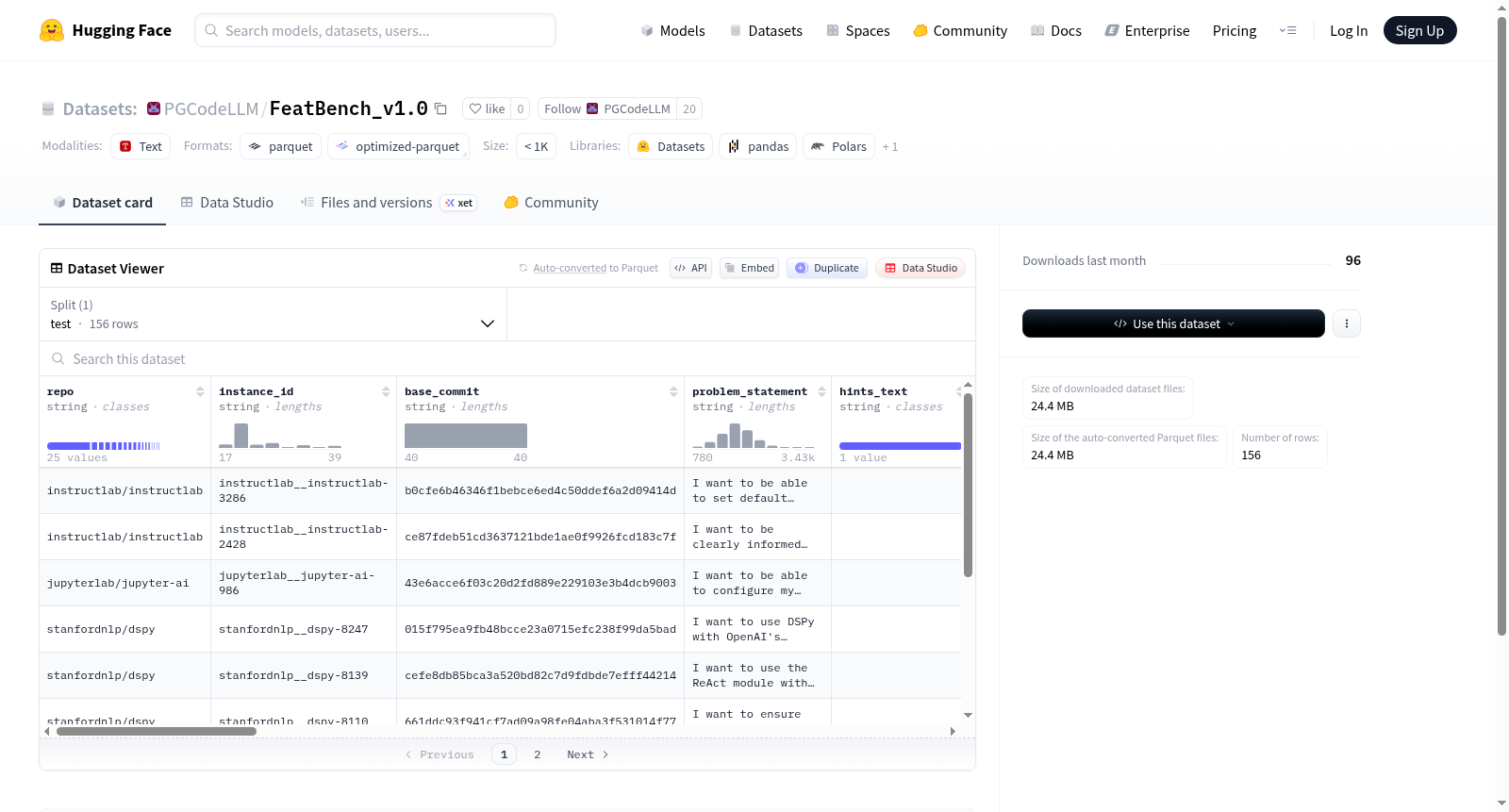Select the Datasets library tag
This screenshot has width=1509, height=812.
671,146
